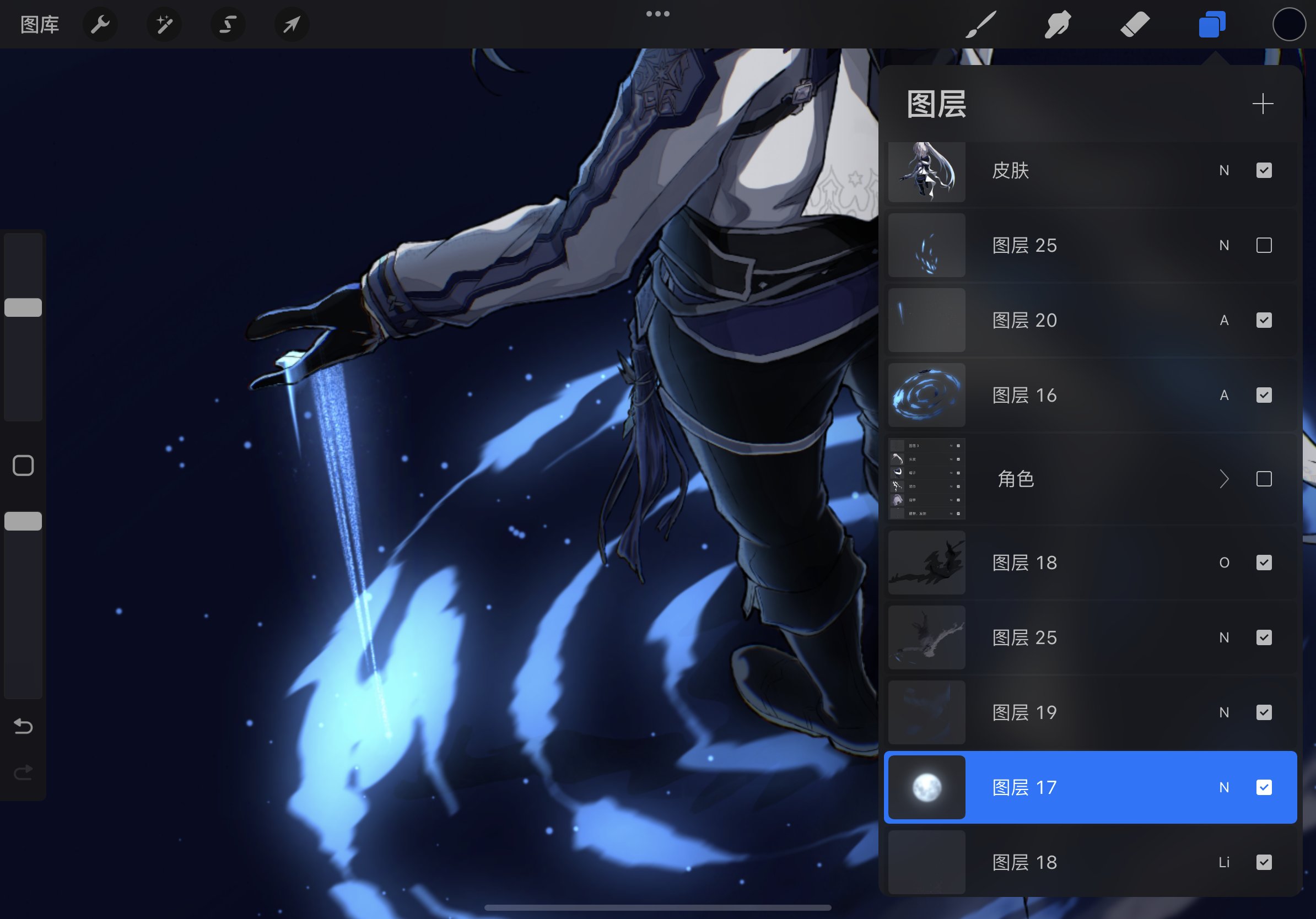
Task: Select the Eraser tool
Action: point(1134,25)
